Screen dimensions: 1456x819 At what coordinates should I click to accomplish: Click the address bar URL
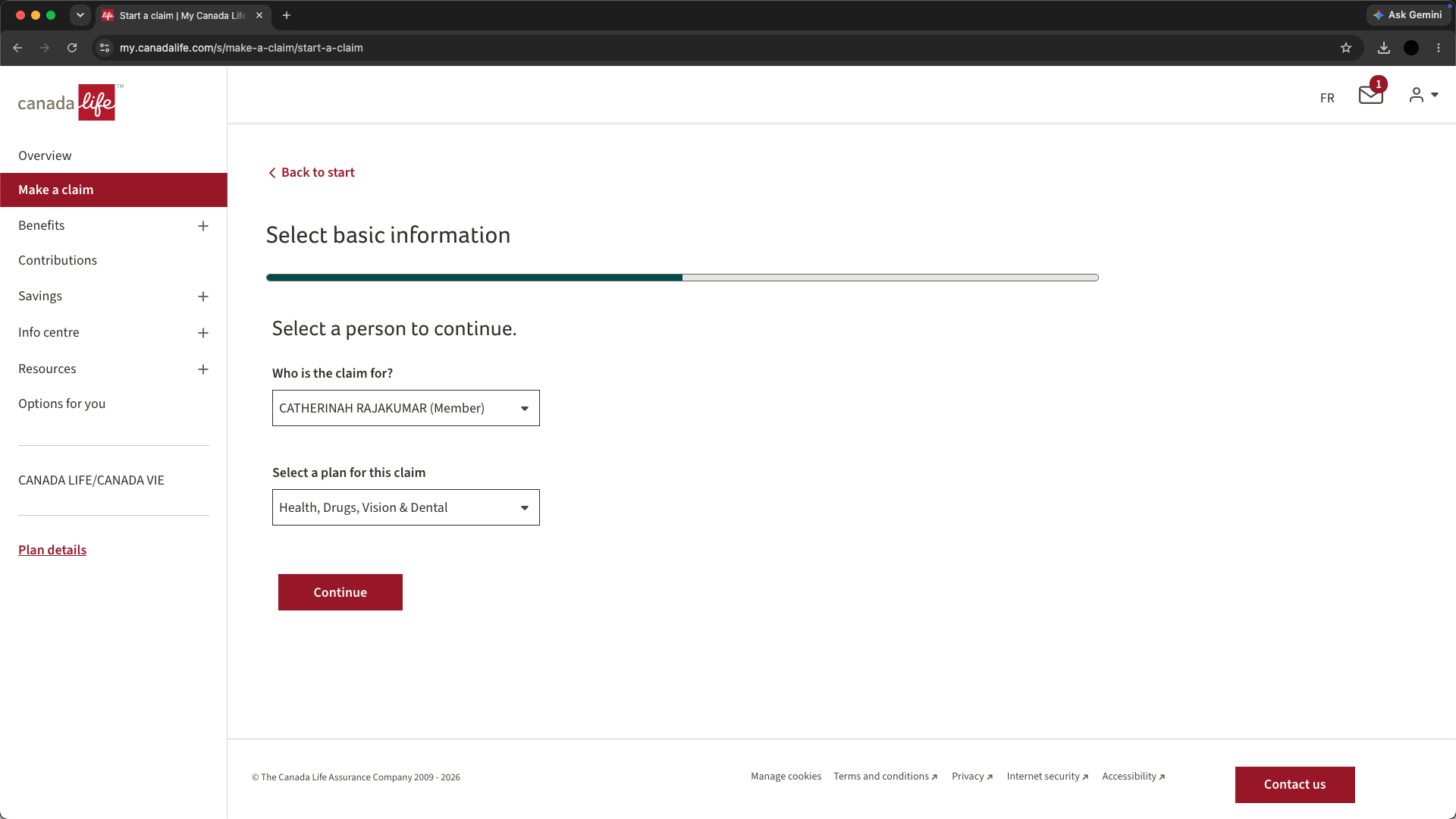[241, 48]
